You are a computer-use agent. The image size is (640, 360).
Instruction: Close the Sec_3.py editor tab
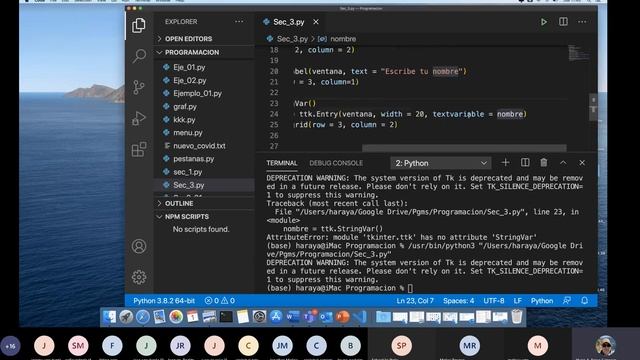point(316,22)
